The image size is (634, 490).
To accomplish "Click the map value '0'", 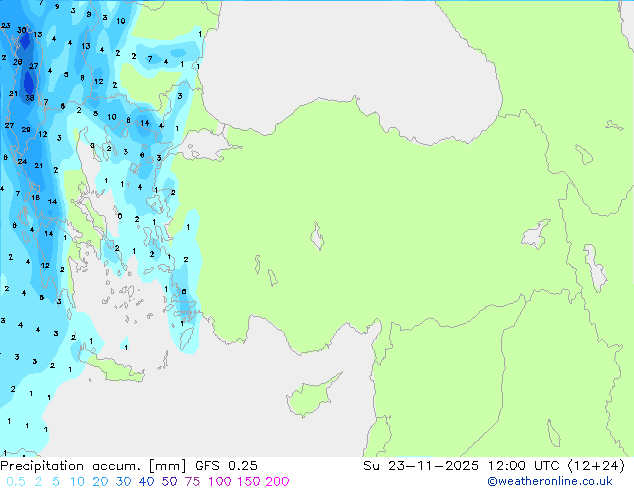I will 120,216.
